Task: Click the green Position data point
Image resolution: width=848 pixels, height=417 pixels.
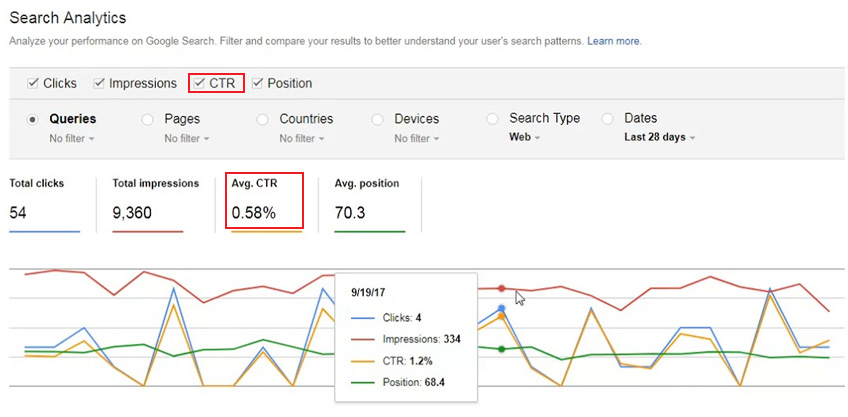Action: pyautogui.click(x=502, y=349)
